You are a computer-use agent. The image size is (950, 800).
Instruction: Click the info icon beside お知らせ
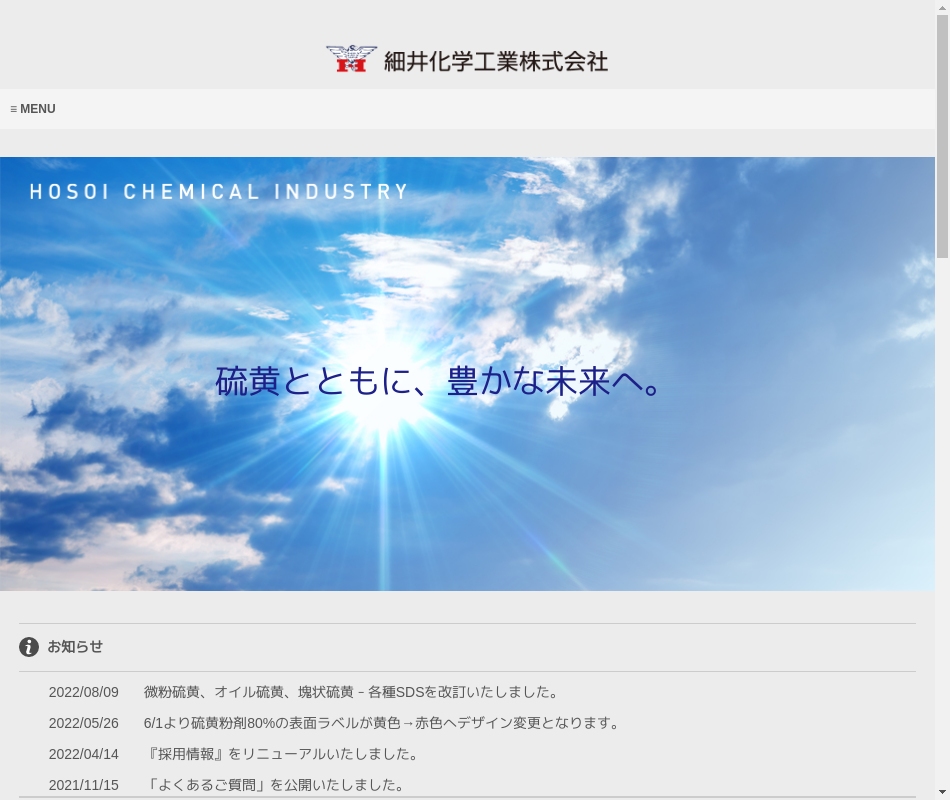[x=29, y=647]
